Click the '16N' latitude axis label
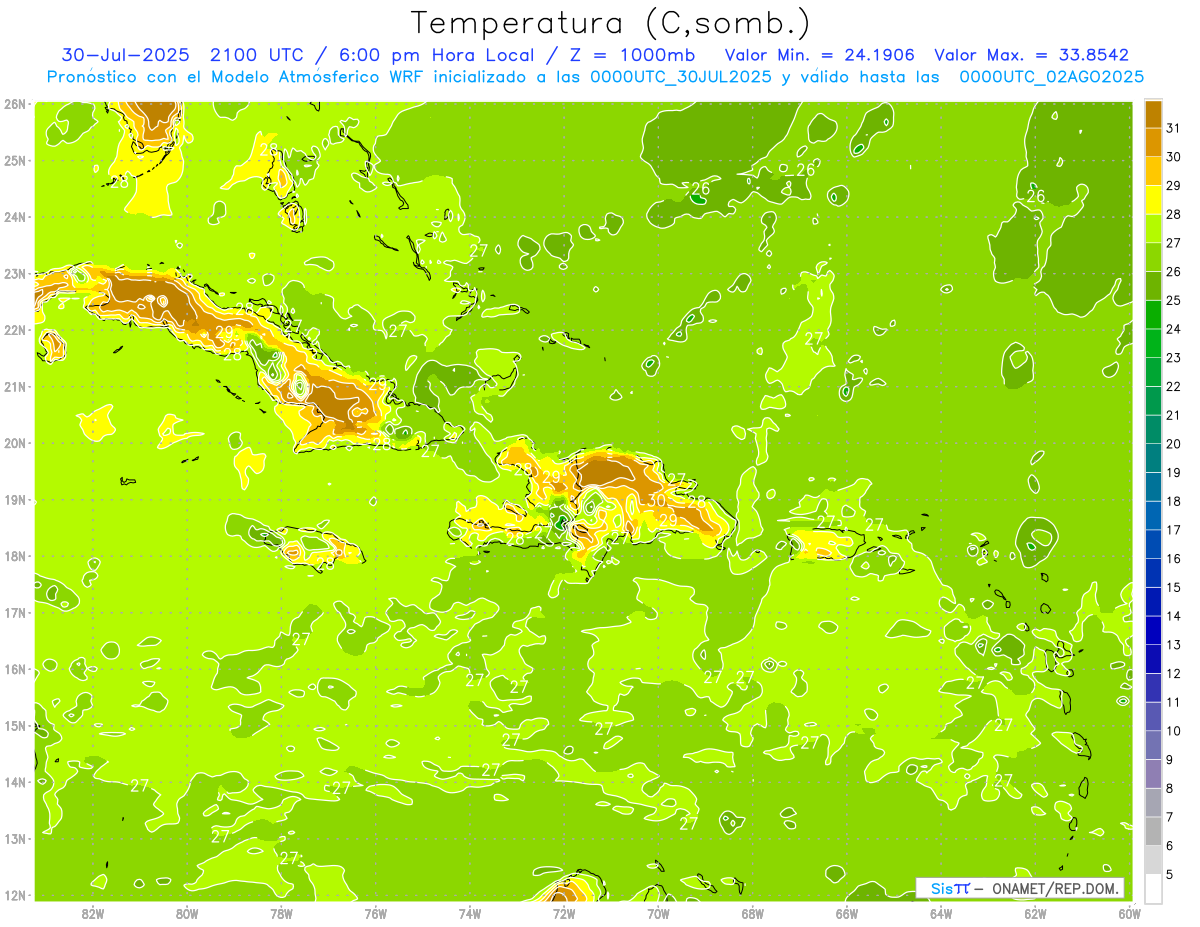Viewport: 1200px width, 927px height. click(15, 669)
